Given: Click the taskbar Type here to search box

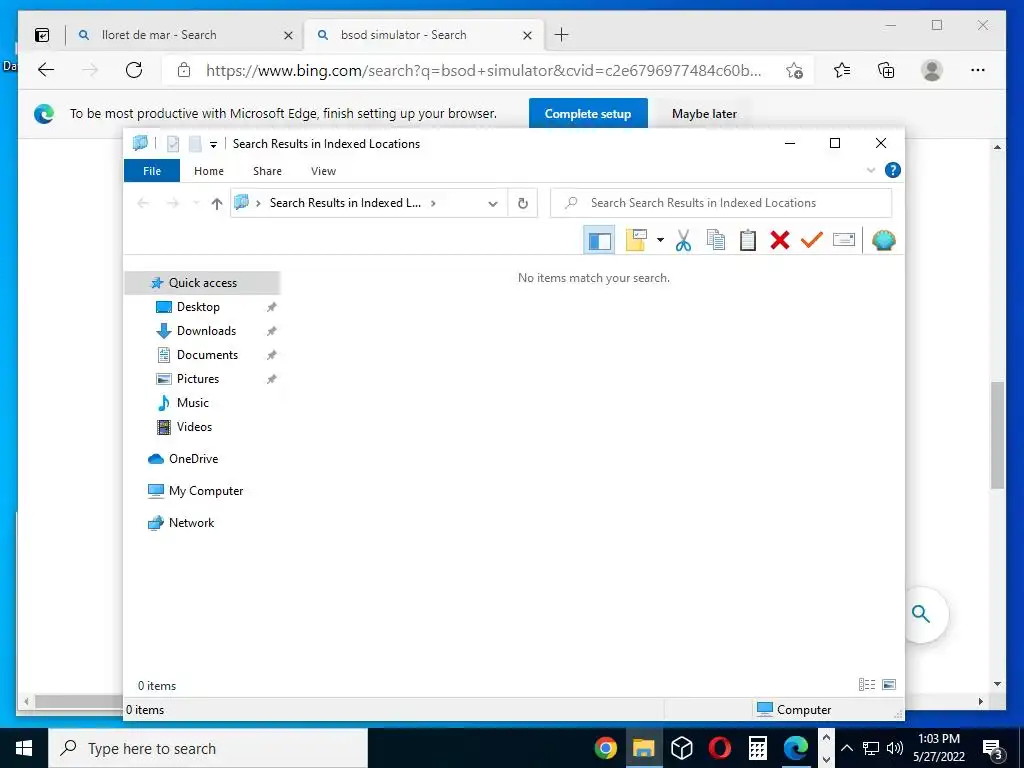Looking at the screenshot, I should (x=208, y=748).
